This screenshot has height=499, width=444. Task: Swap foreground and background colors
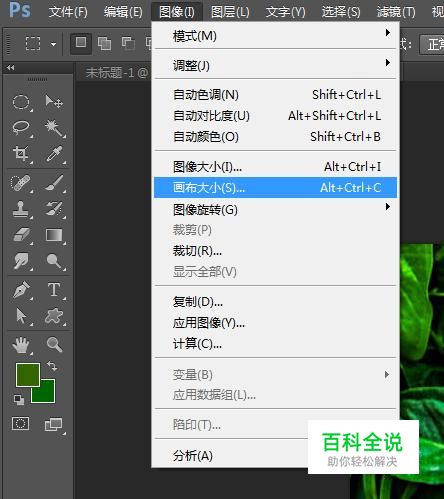click(52, 366)
